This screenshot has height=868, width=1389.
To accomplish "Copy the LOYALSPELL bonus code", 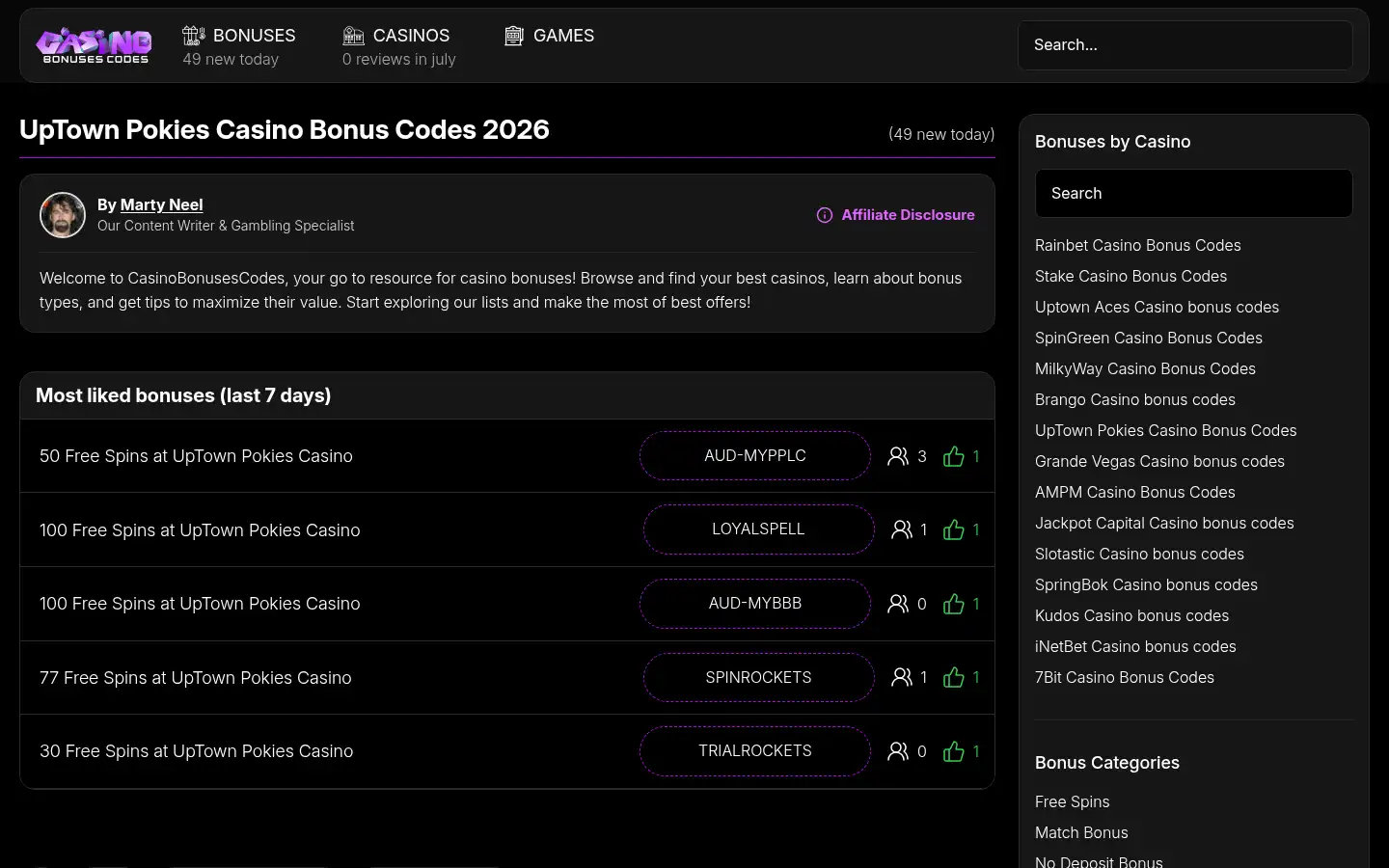I will tap(759, 529).
